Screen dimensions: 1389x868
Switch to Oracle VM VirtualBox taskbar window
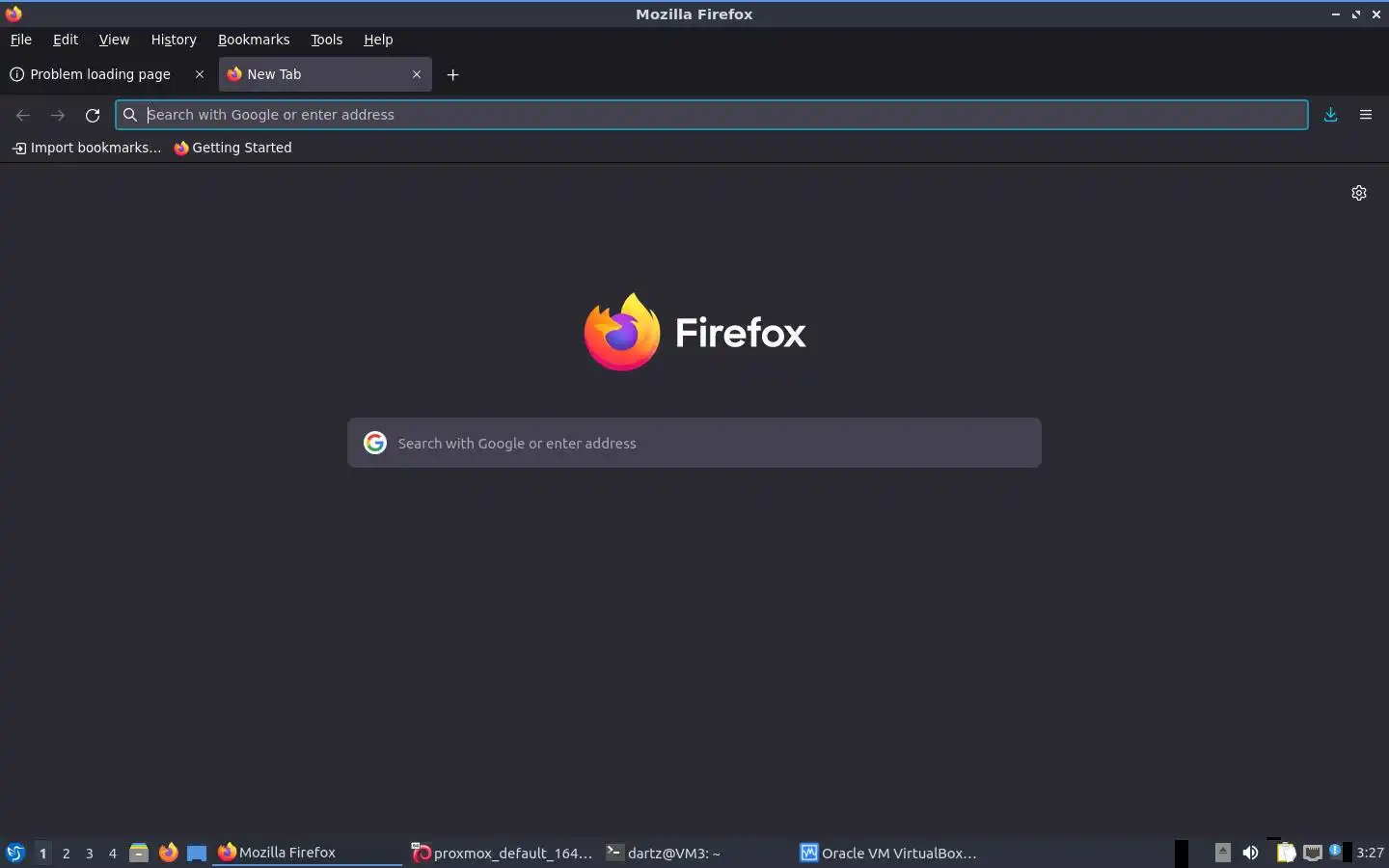tap(891, 853)
